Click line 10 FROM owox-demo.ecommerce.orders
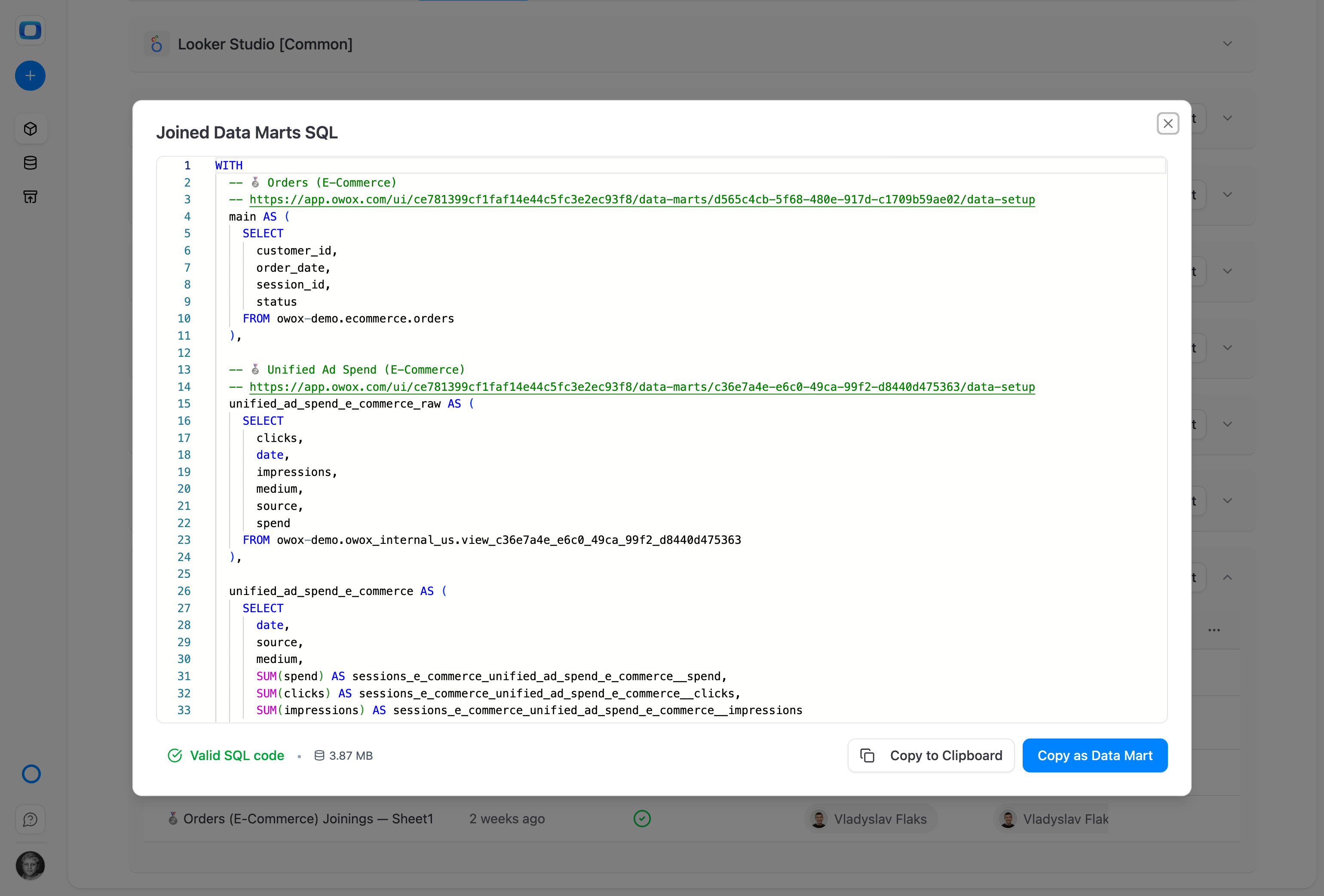1324x896 pixels. (348, 319)
